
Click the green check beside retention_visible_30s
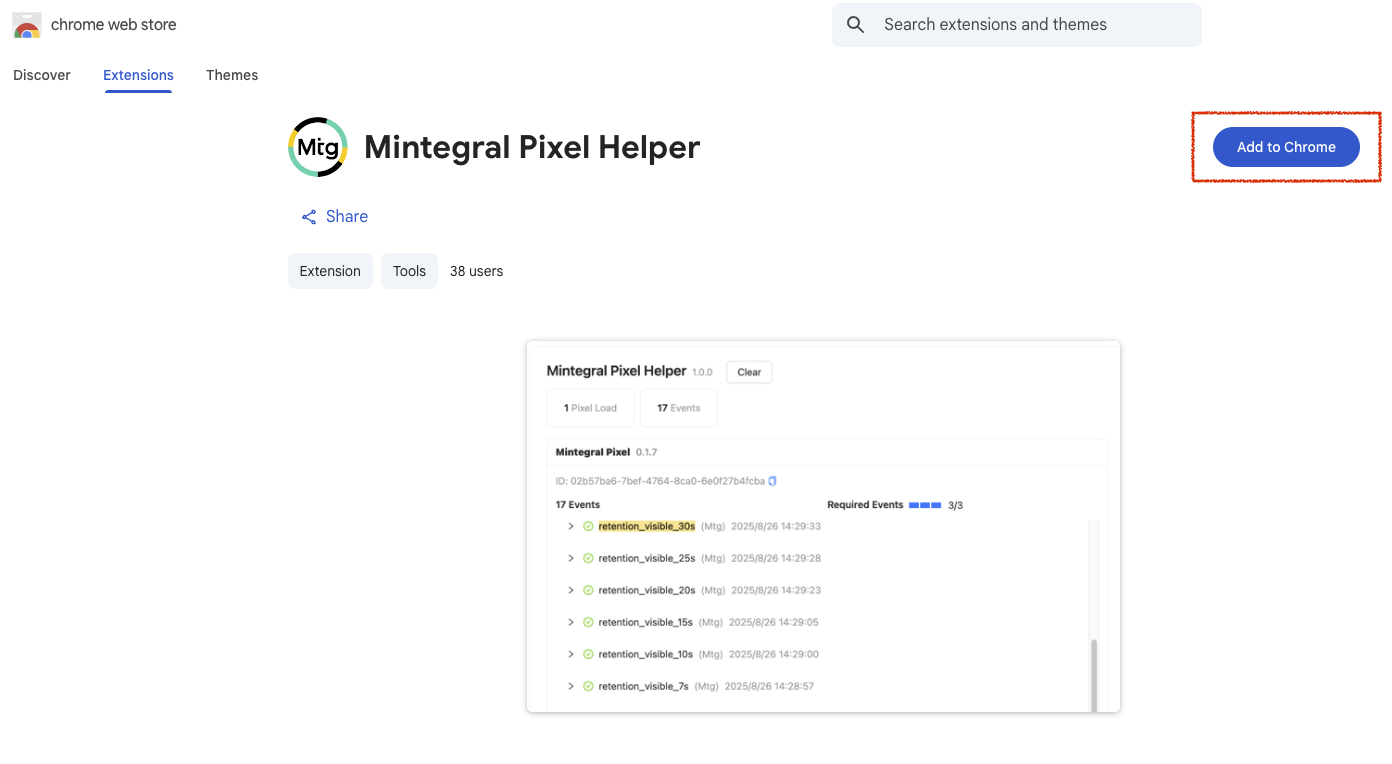pyautogui.click(x=588, y=526)
